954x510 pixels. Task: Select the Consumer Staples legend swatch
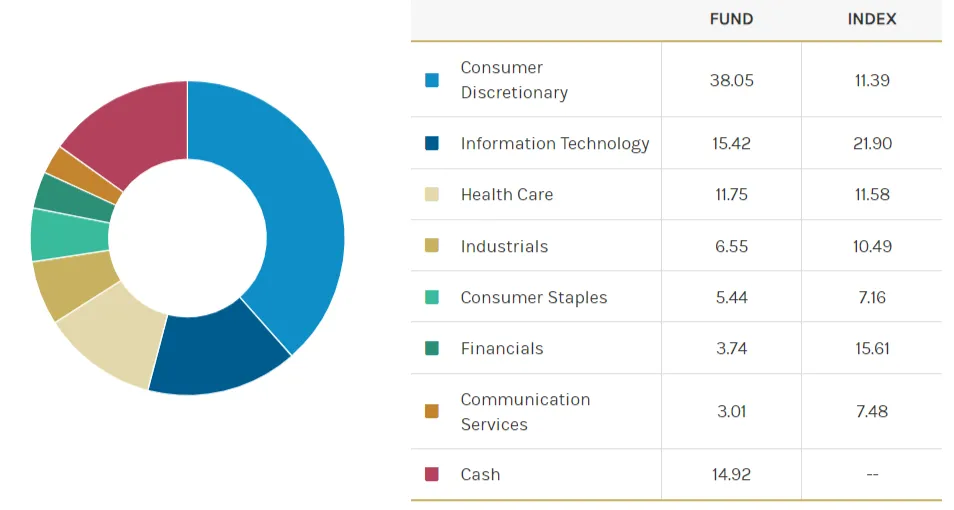(432, 298)
